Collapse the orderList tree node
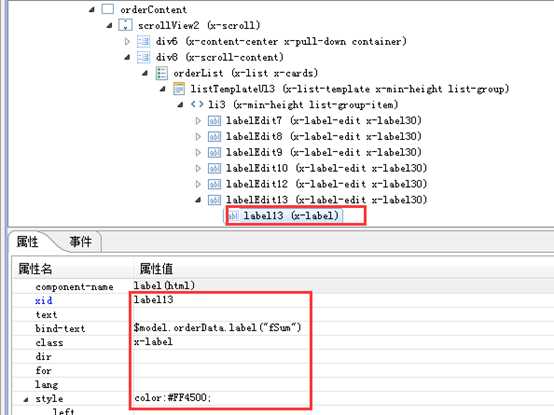Image resolution: width=554 pixels, height=415 pixels. pos(145,73)
